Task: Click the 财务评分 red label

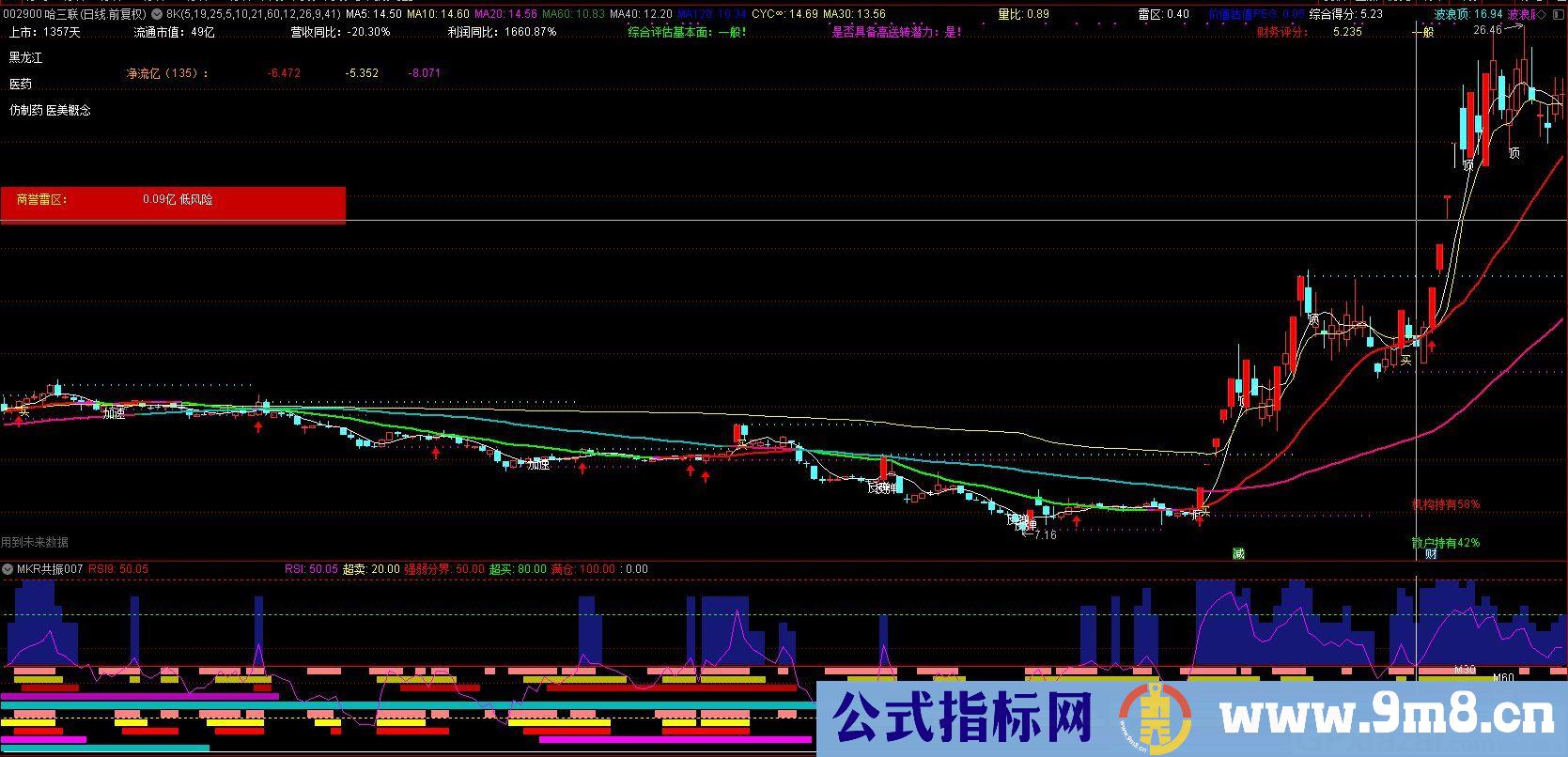Action: click(x=1282, y=32)
